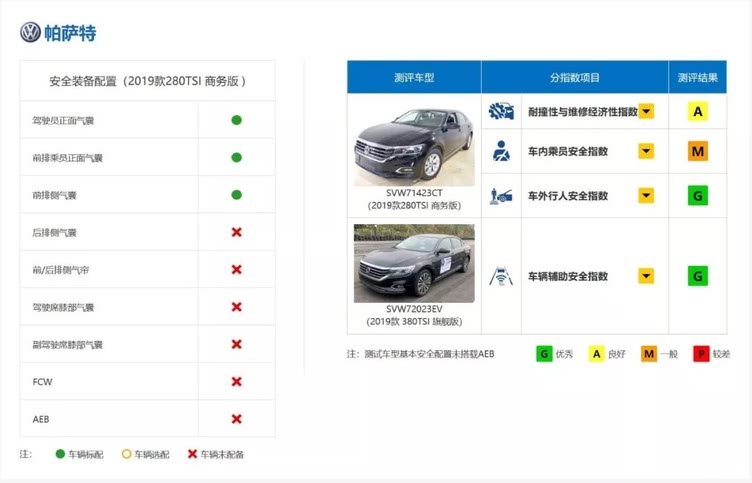The width and height of the screenshot is (752, 483).
Task: Click the 耐撞性与维修经济性指数 label
Action: [583, 112]
